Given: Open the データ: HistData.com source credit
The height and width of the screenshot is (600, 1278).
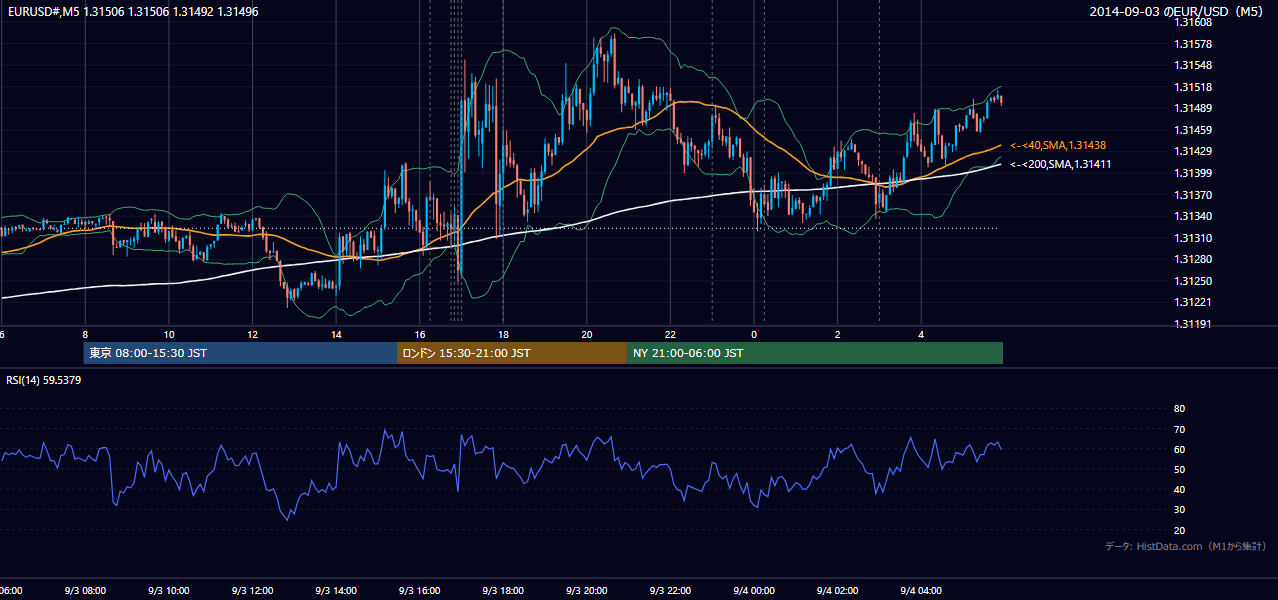Looking at the screenshot, I should point(1186,546).
